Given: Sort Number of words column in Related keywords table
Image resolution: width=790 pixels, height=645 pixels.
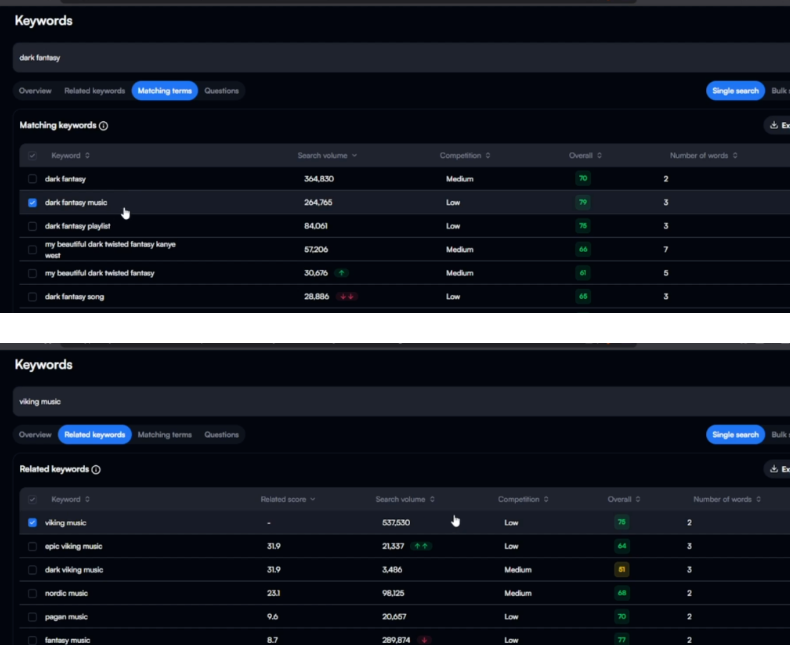Looking at the screenshot, I should pyautogui.click(x=726, y=499).
